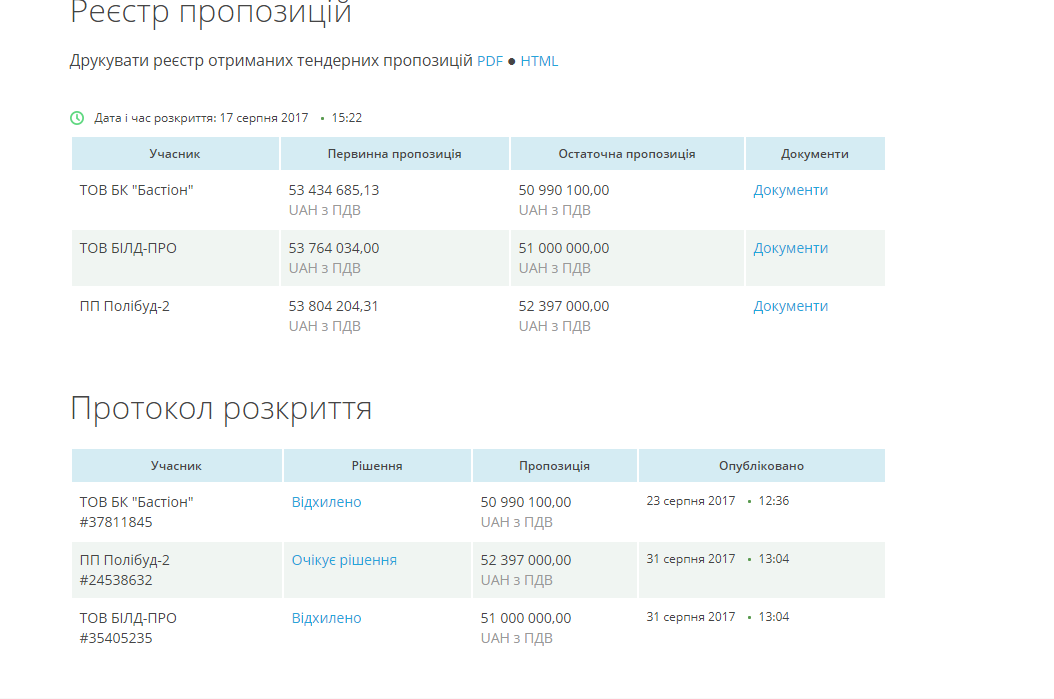1054x699 pixels.
Task: Click protocol bid 51 000 000,00 of ТОВ БІЛД-ПРО
Action: click(526, 618)
